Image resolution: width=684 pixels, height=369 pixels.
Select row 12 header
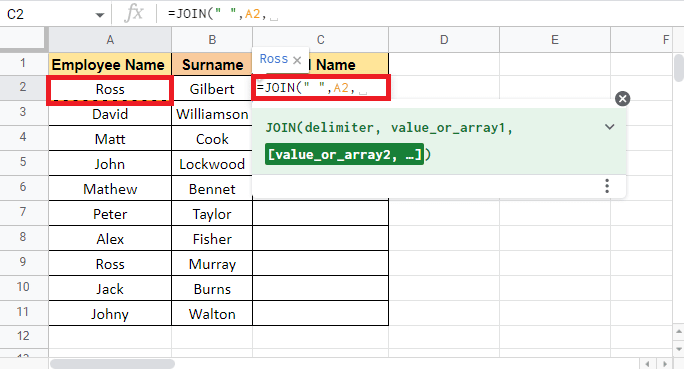tap(23, 336)
